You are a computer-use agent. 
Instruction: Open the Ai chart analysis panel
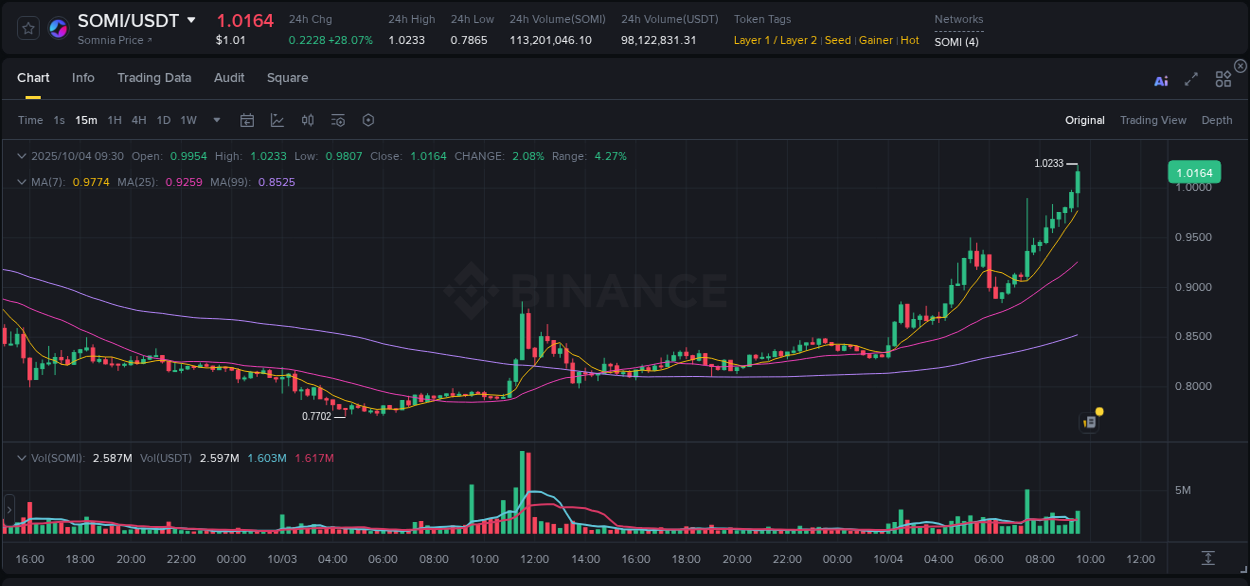pos(1161,79)
